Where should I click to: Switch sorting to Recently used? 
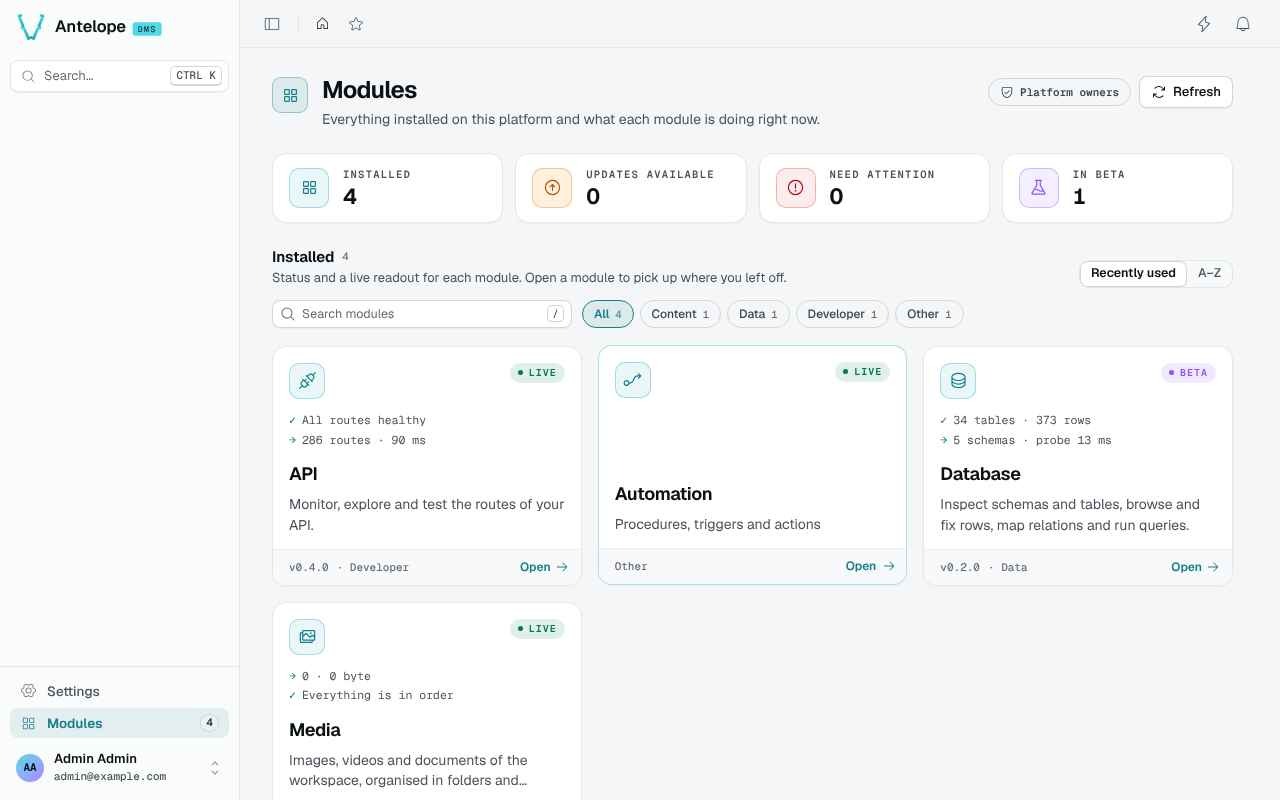point(1133,273)
